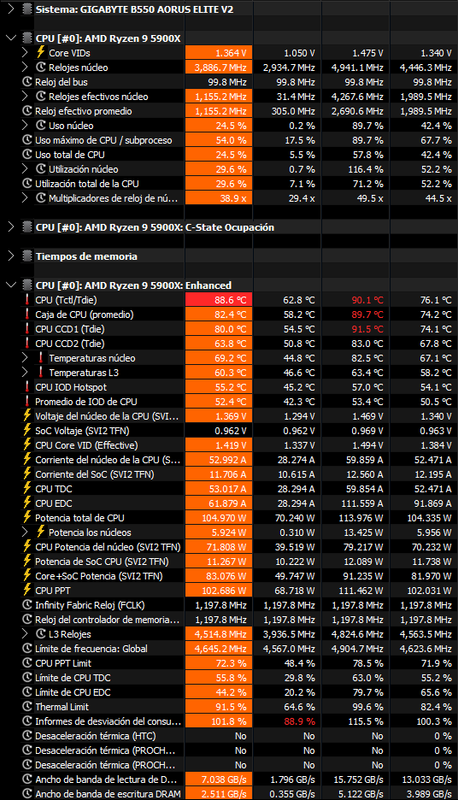Click the 104.970 W total CPU power value
Image resolution: width=458 pixels, height=800 pixels.
pyautogui.click(x=221, y=518)
